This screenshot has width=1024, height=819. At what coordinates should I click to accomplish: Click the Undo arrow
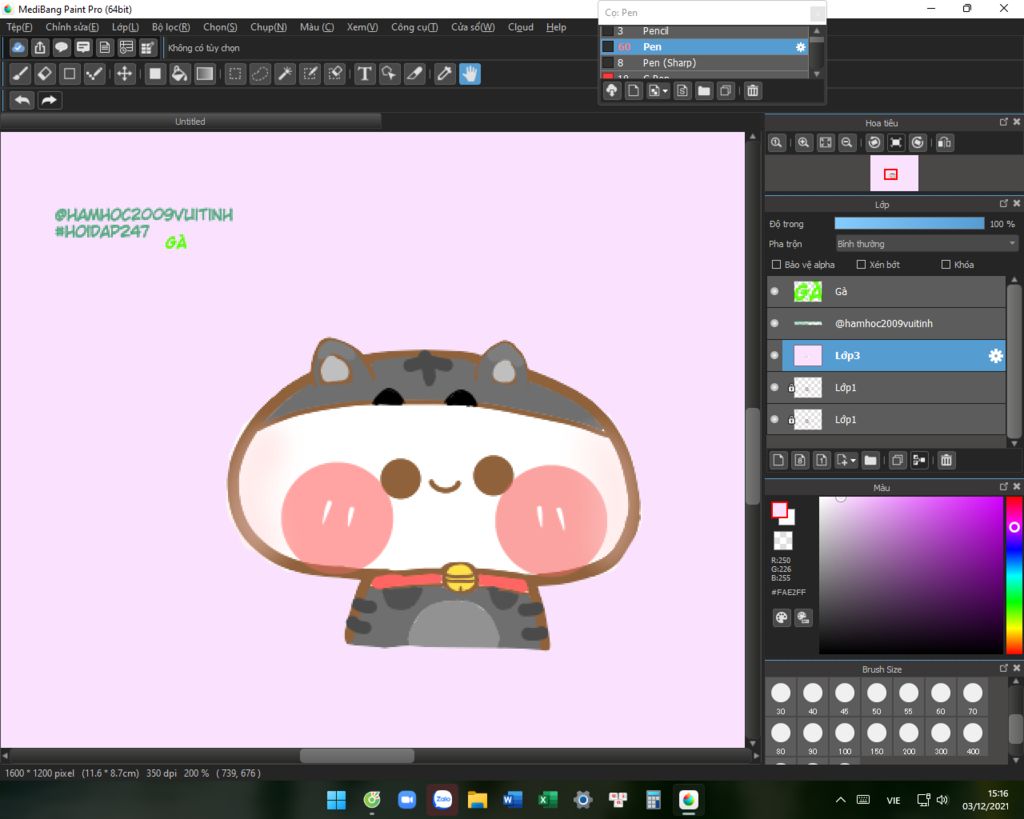point(22,101)
